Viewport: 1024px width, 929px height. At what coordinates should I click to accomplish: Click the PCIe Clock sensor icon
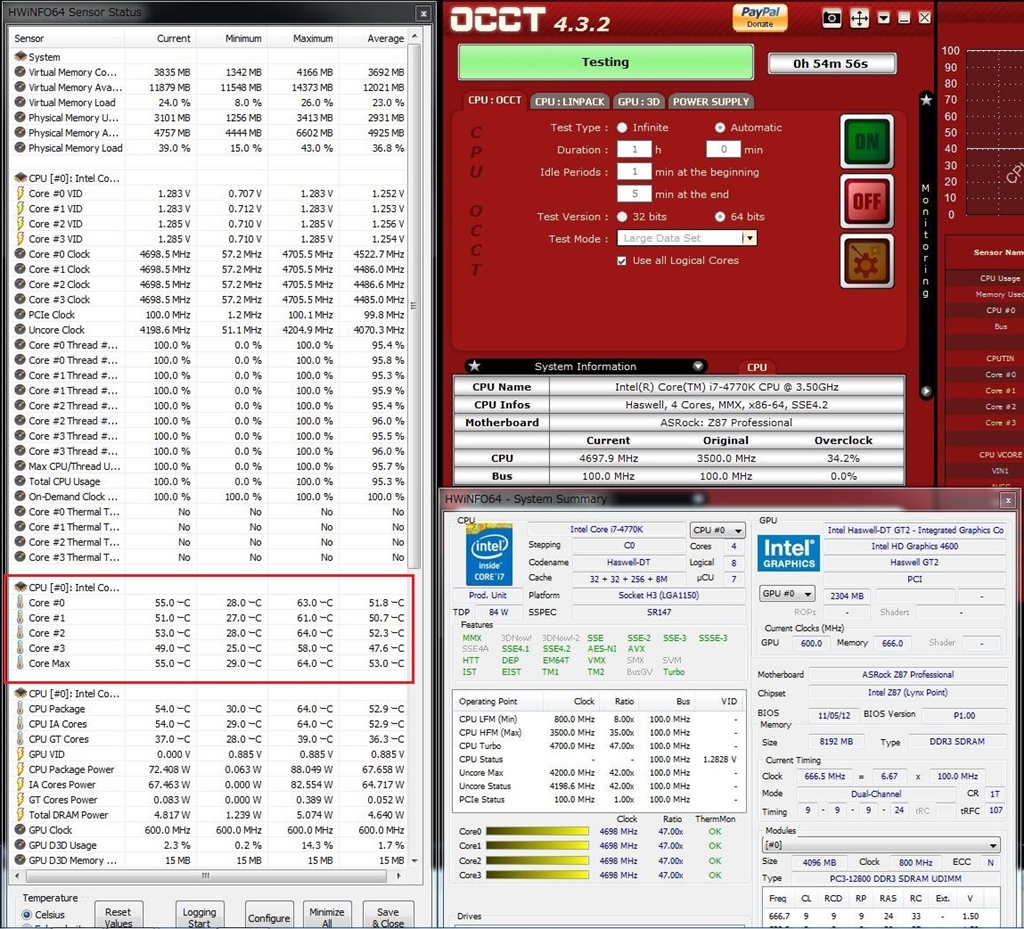(x=20, y=315)
